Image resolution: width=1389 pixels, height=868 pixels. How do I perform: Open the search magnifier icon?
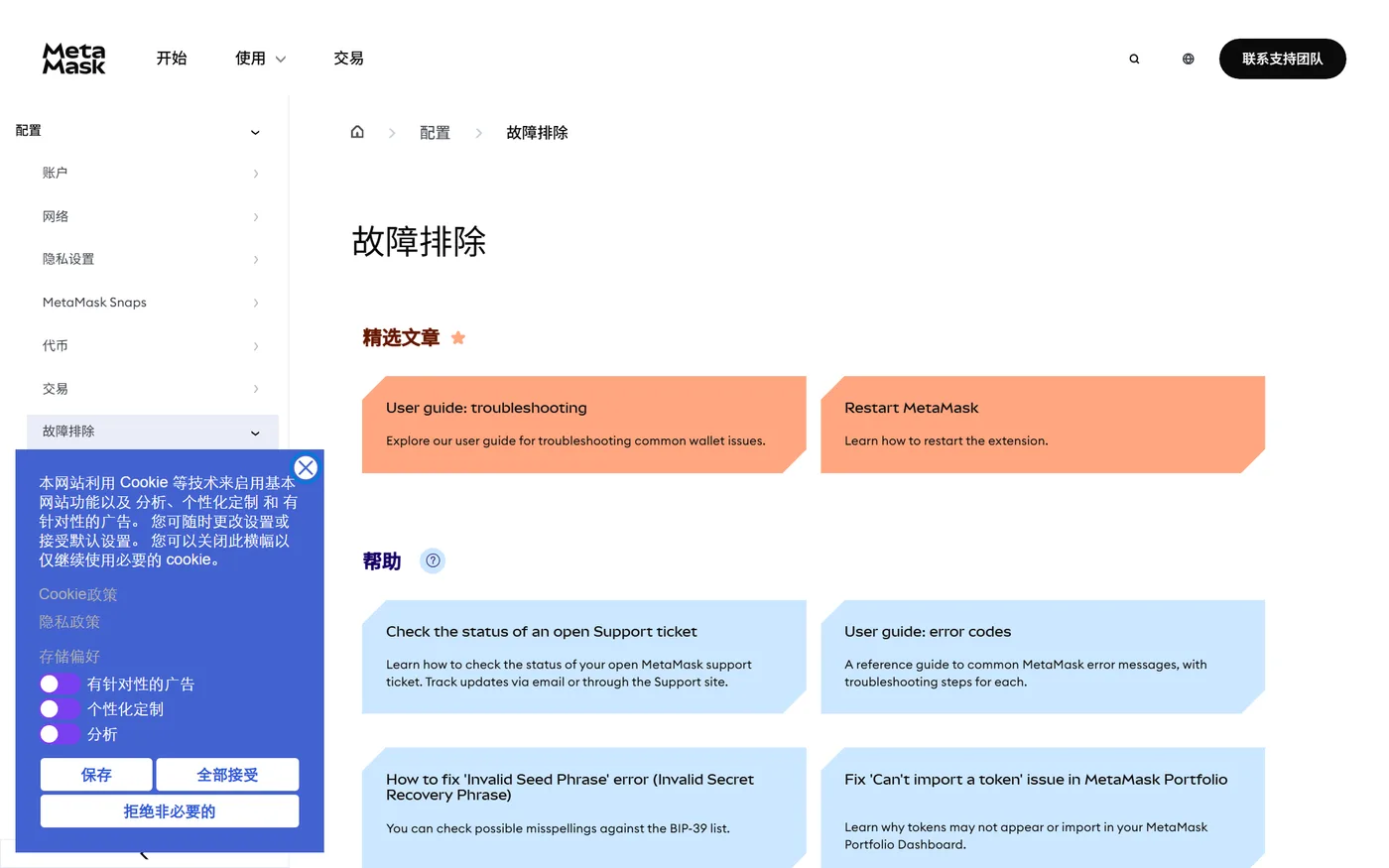(x=1134, y=59)
